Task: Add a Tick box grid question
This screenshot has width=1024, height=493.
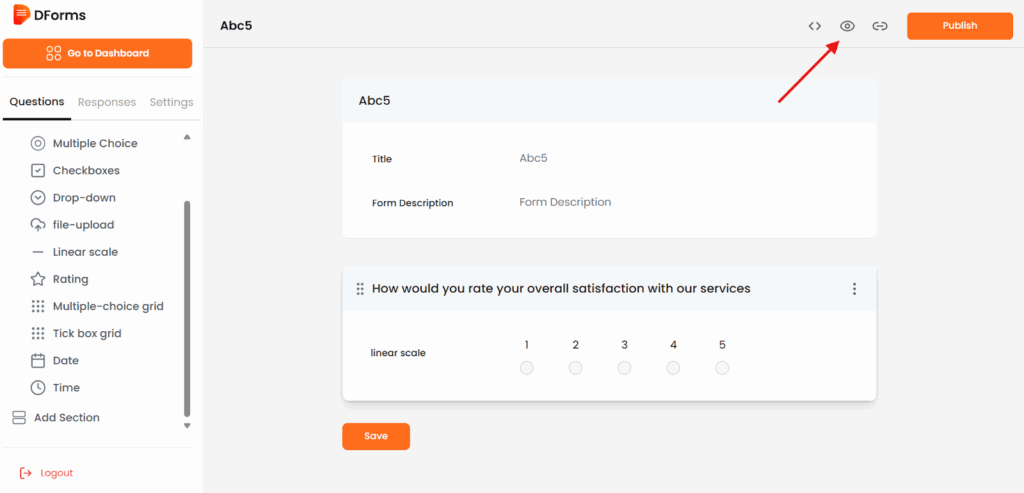Action: click(x=86, y=333)
